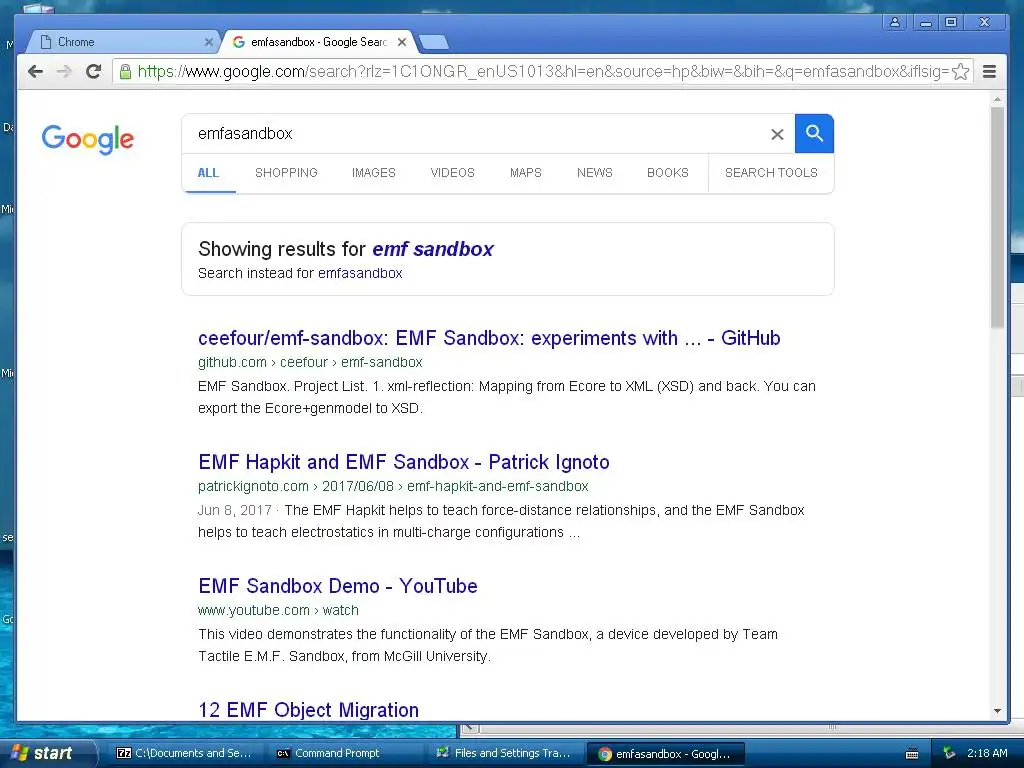Screen dimensions: 1024x768
Task: Go back with the browser back arrow
Action: pos(36,71)
